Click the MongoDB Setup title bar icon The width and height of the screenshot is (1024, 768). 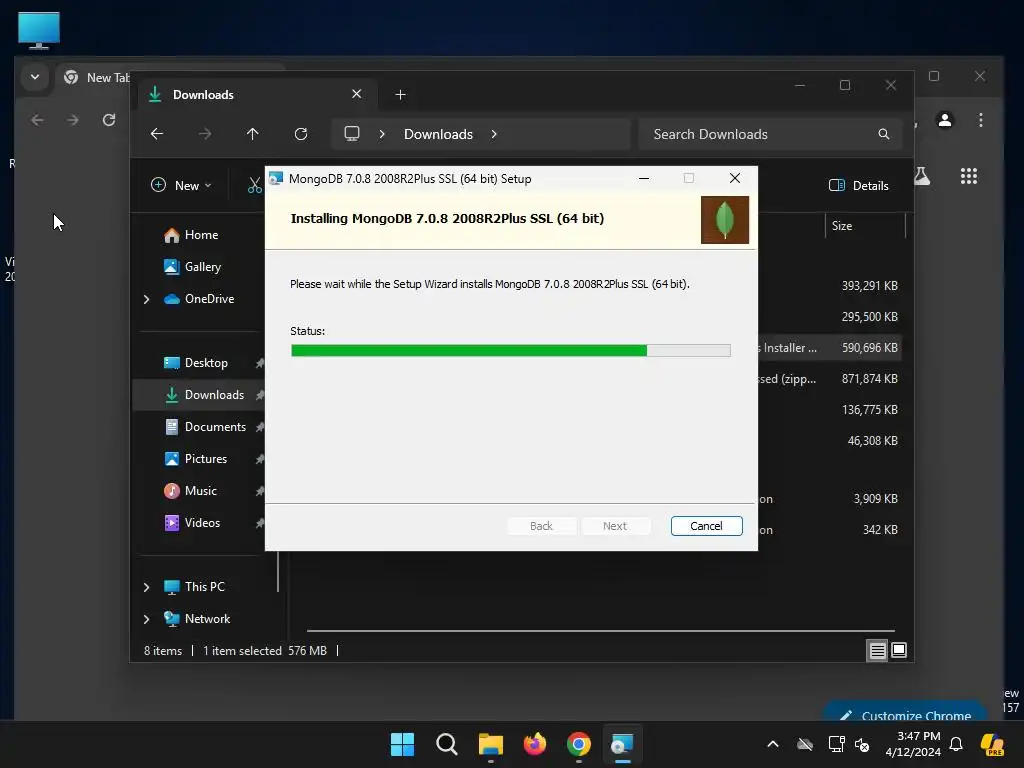tap(276, 178)
